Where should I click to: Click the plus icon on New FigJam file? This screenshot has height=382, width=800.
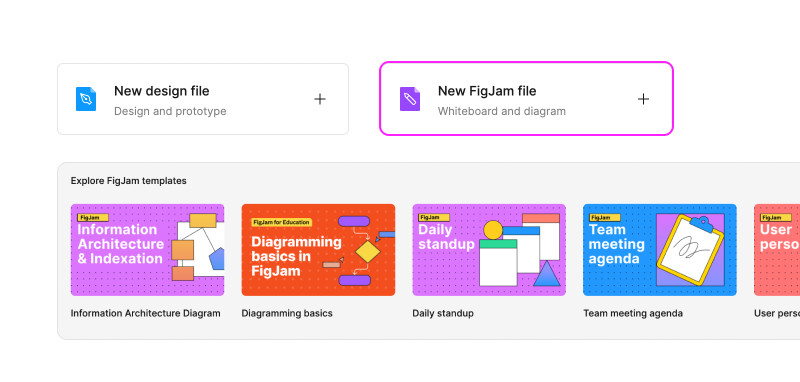643,99
